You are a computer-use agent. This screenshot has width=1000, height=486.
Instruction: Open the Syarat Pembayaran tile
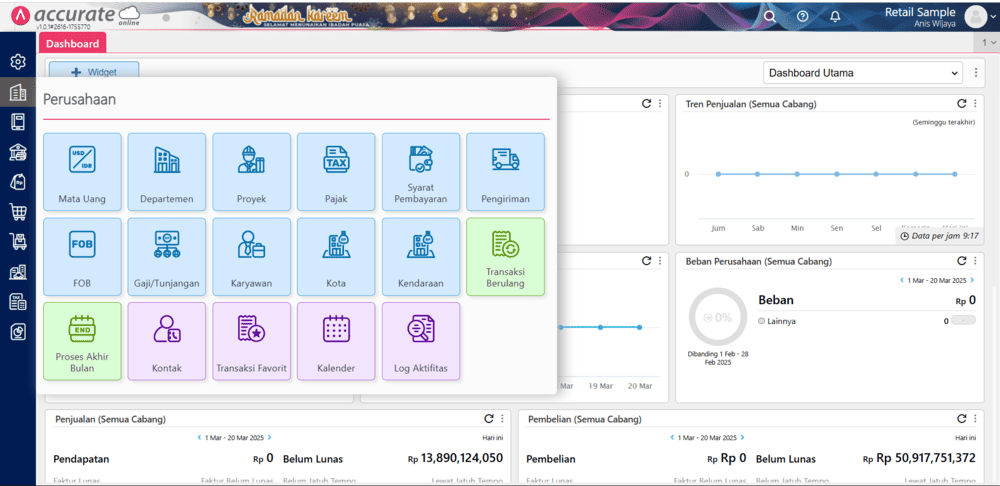point(421,172)
